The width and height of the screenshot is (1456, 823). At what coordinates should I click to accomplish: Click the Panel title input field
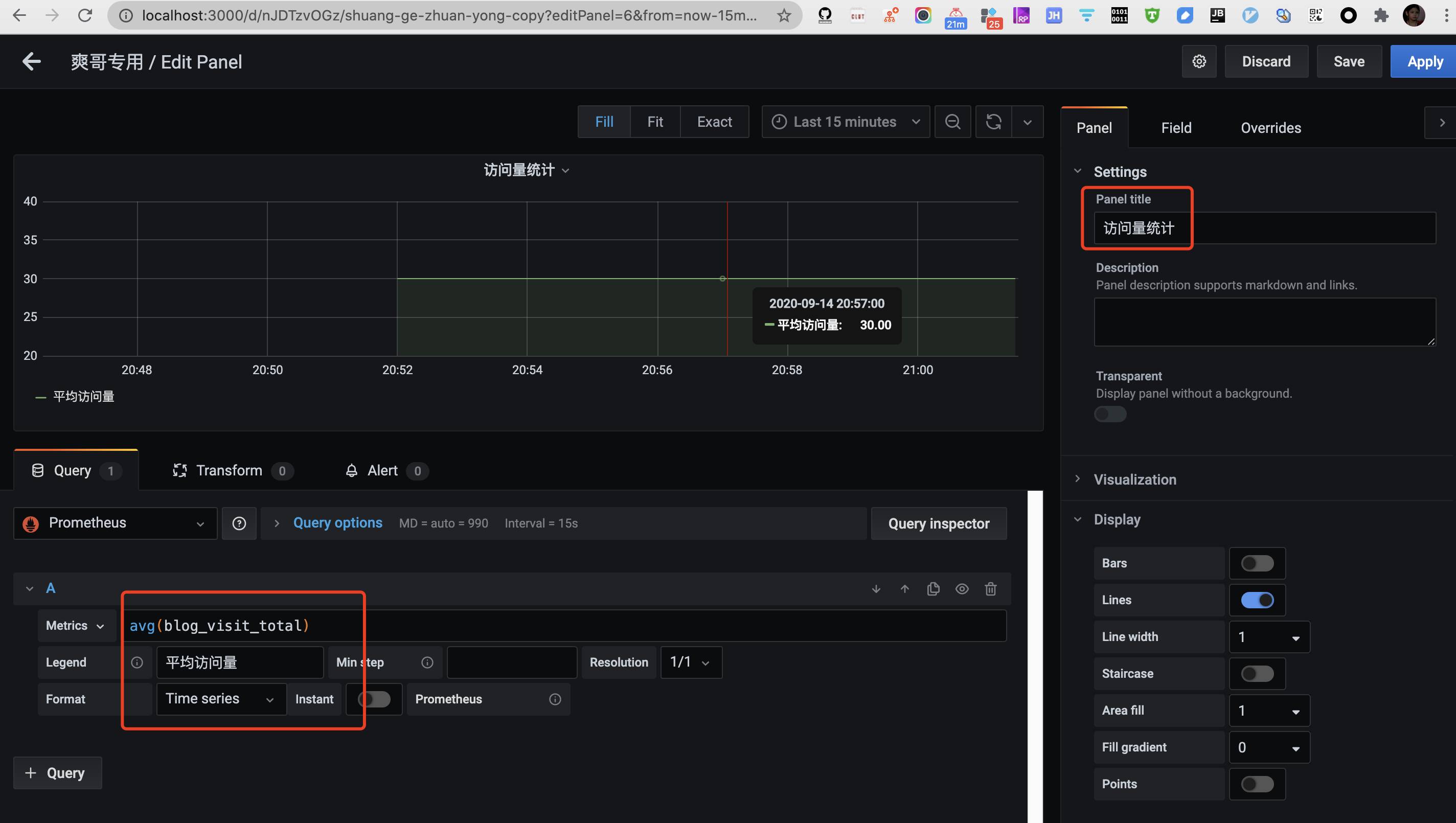tap(1264, 228)
